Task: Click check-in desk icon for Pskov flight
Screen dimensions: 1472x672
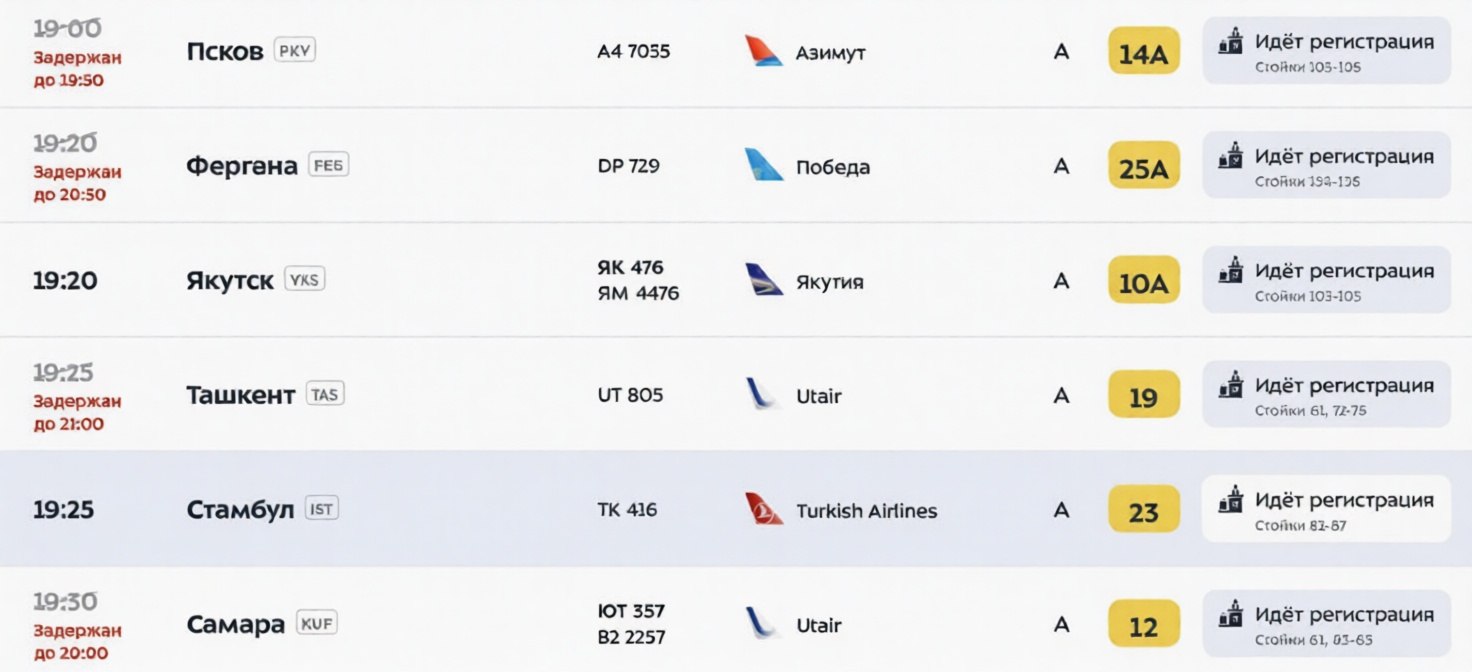Action: tap(1231, 43)
